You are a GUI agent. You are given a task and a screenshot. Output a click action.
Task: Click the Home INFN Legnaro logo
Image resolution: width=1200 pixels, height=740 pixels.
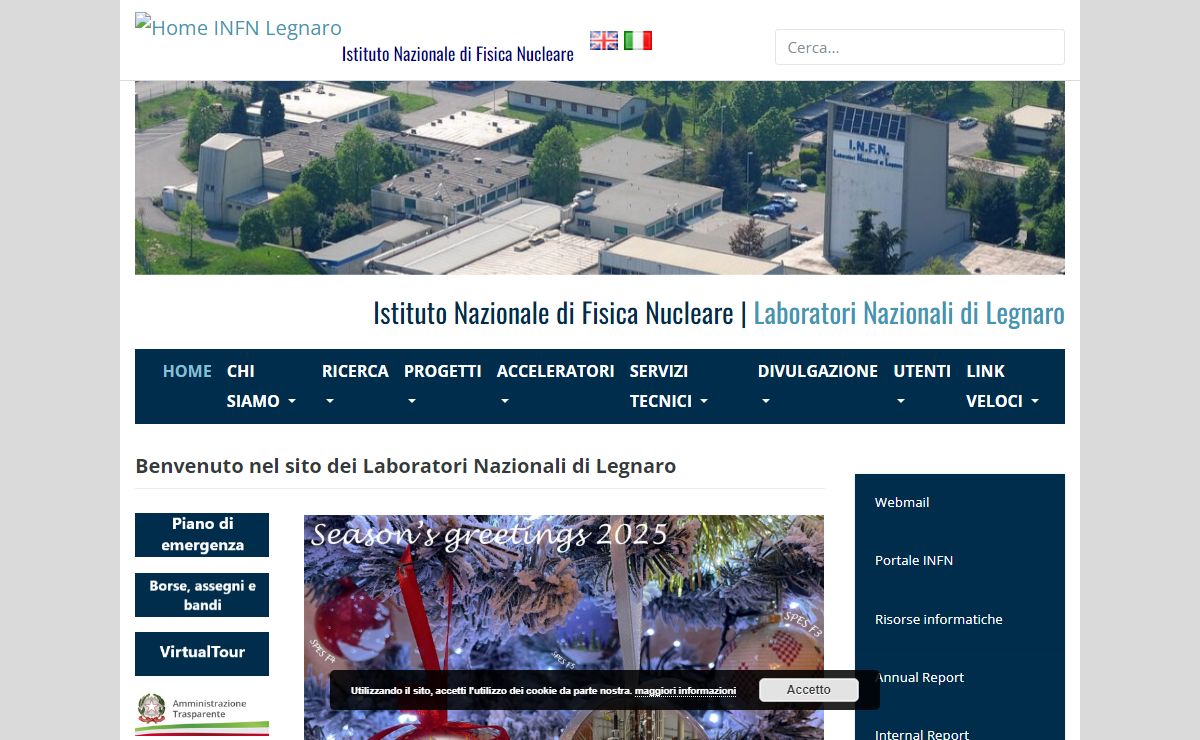click(x=238, y=27)
